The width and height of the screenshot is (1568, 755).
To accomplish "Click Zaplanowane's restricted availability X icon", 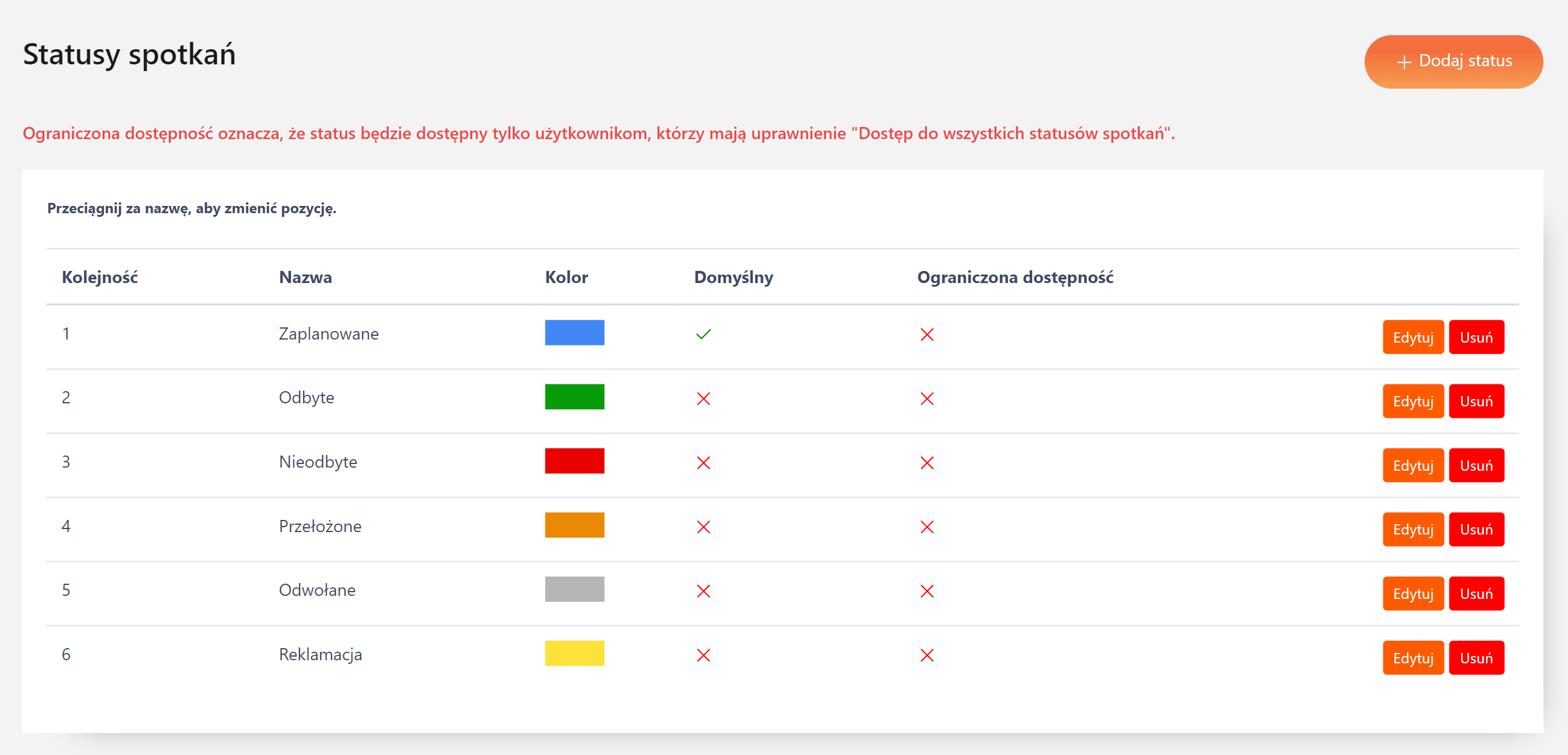I will [x=926, y=335].
